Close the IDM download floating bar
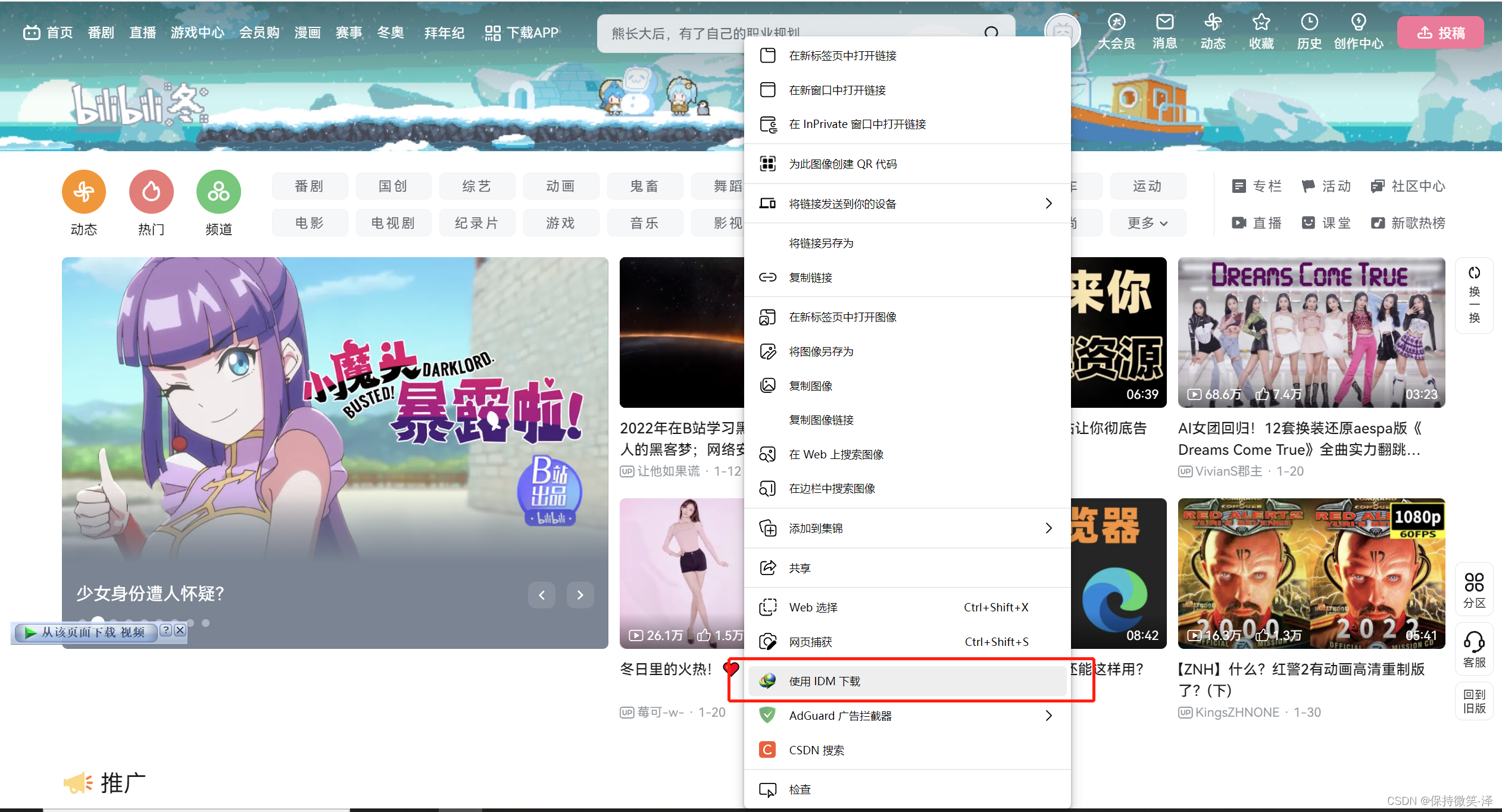 coord(180,630)
